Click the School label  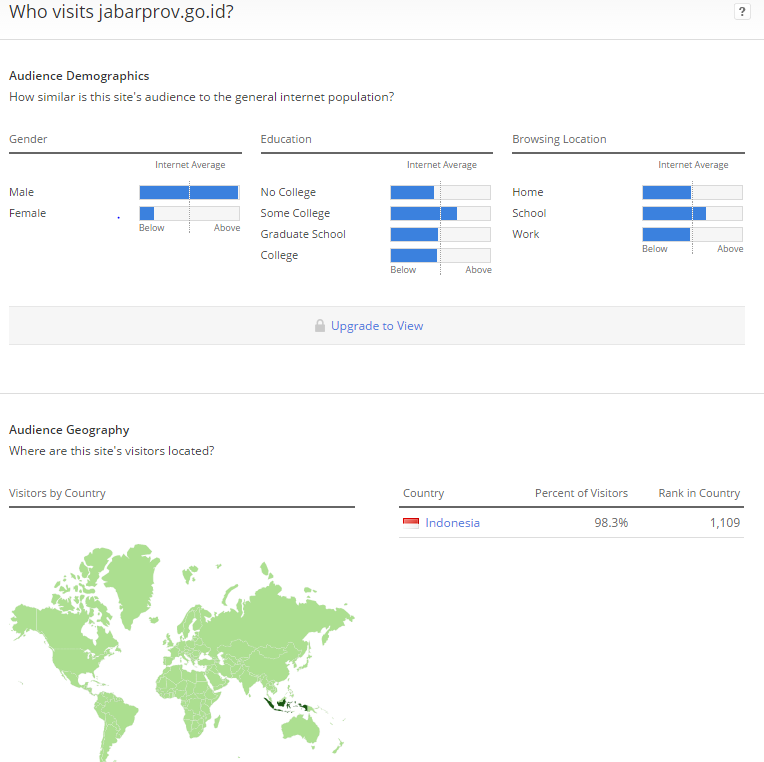coord(529,213)
